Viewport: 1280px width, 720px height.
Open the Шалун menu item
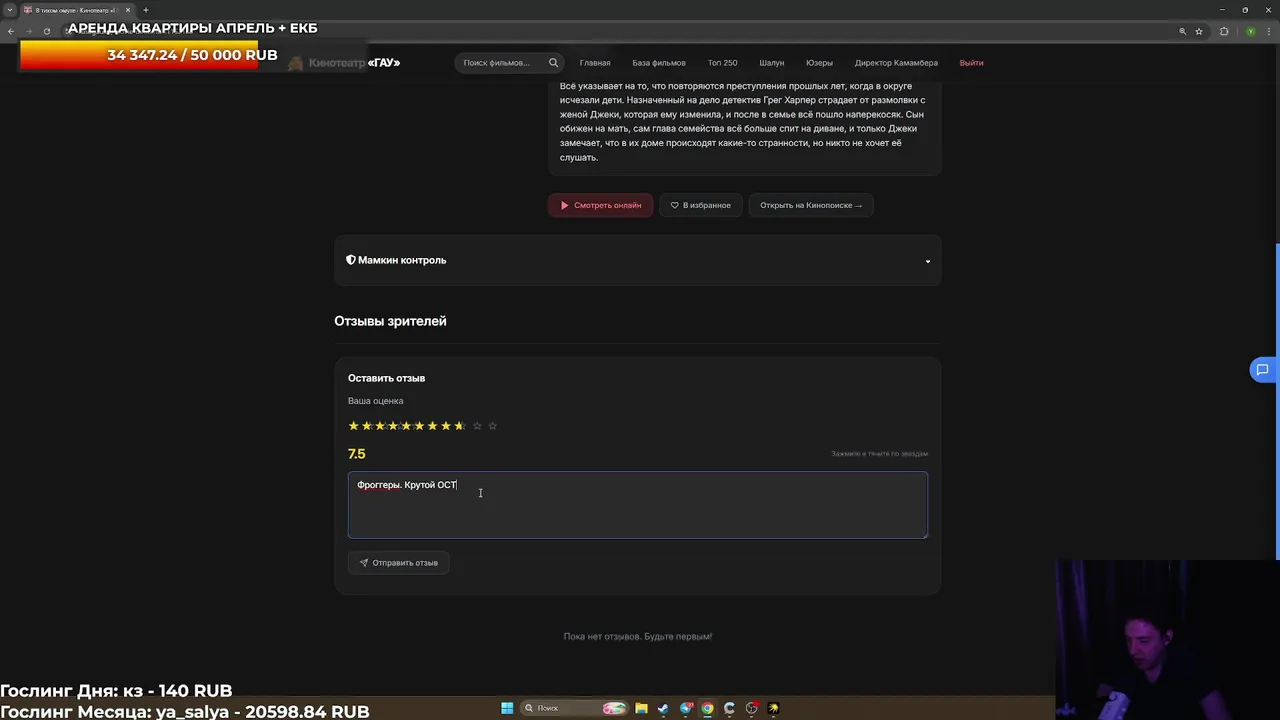click(x=772, y=63)
